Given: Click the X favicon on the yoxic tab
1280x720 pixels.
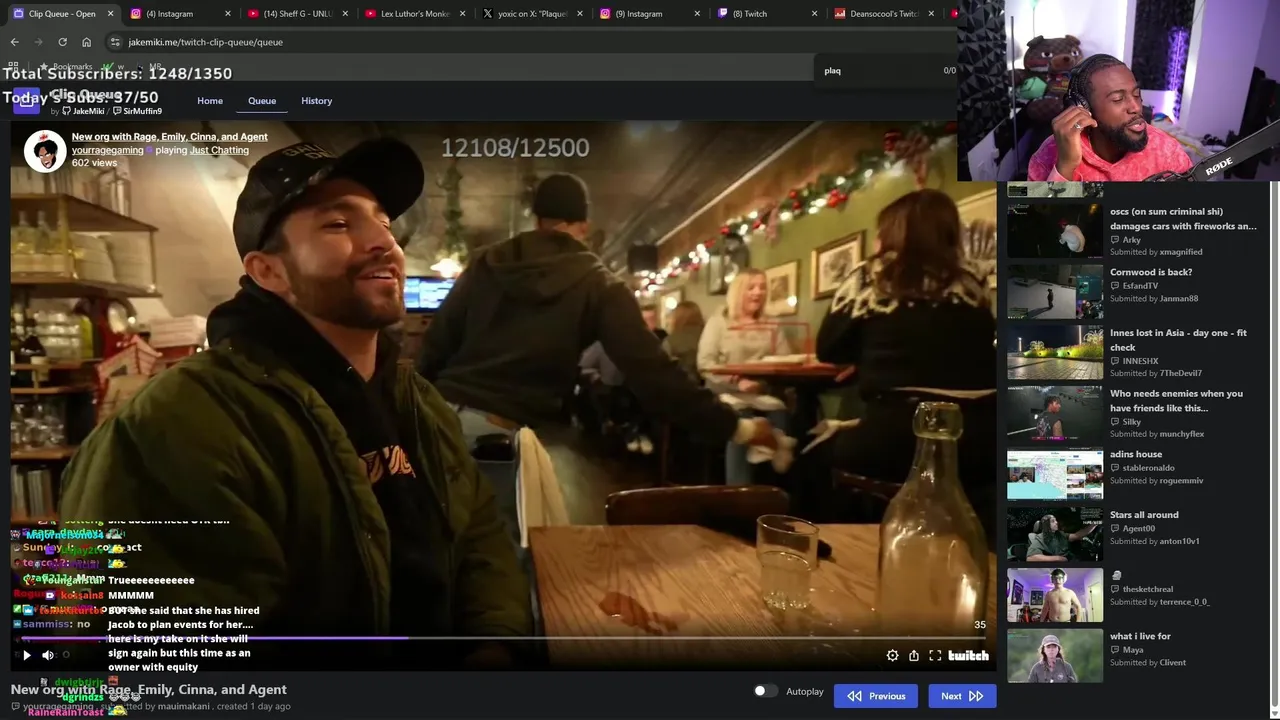Looking at the screenshot, I should (x=487, y=14).
